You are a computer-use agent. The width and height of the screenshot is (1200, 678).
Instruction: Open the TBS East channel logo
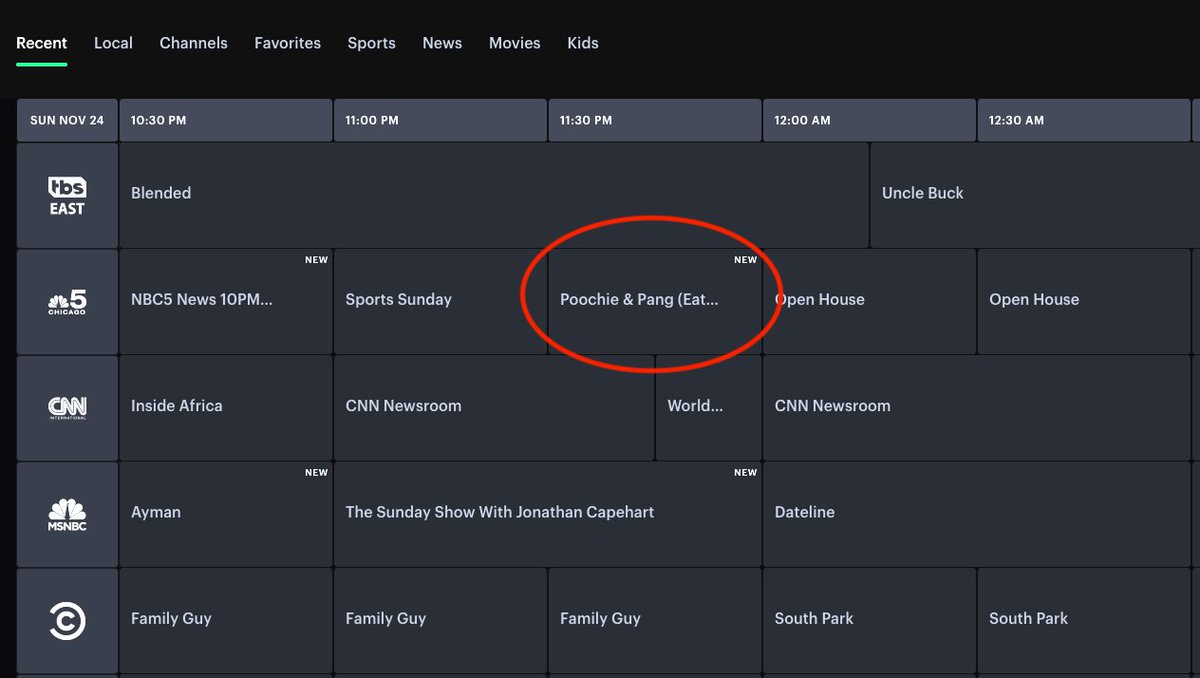67,195
